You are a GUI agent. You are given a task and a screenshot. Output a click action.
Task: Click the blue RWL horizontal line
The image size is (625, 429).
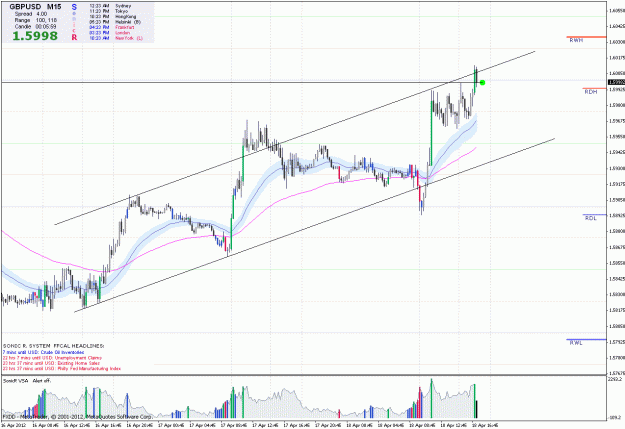tap(586, 340)
